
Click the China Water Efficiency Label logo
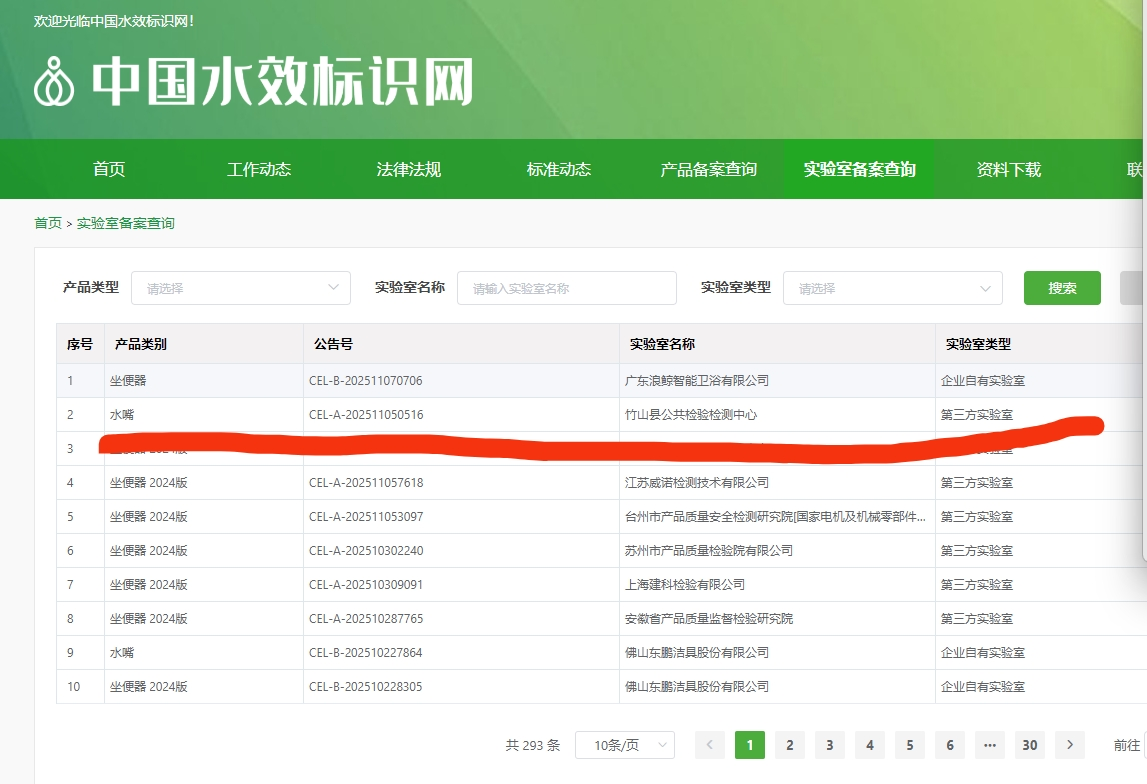252,82
